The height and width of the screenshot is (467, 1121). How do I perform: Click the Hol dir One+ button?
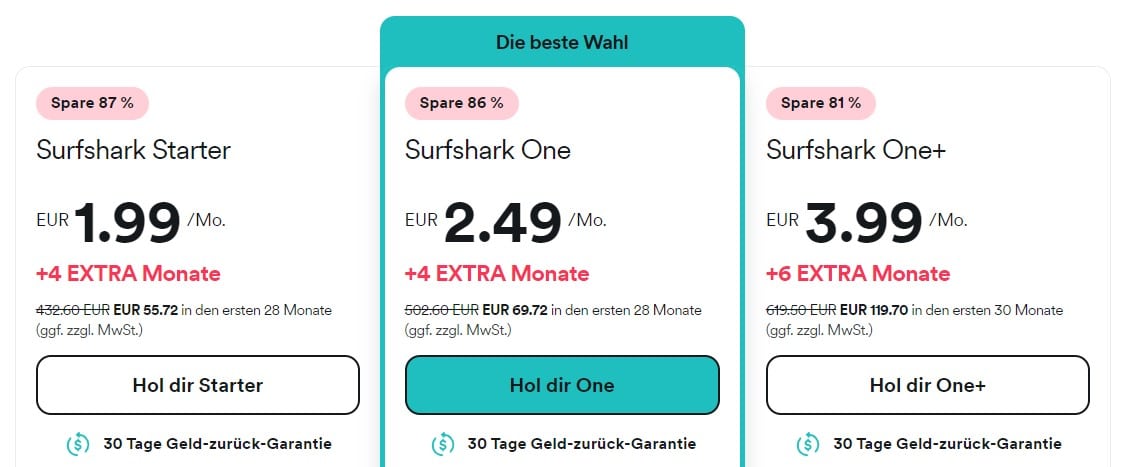(x=928, y=385)
